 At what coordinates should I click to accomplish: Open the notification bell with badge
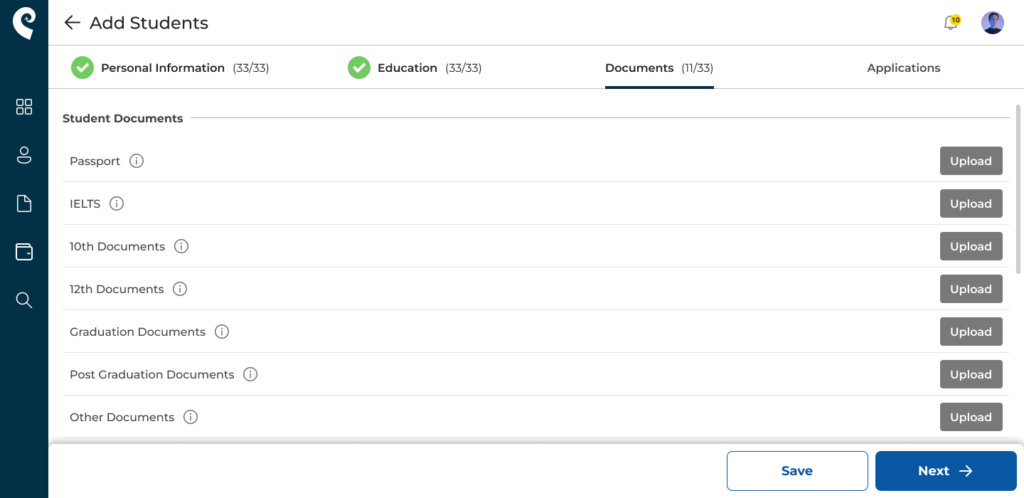tap(952, 23)
